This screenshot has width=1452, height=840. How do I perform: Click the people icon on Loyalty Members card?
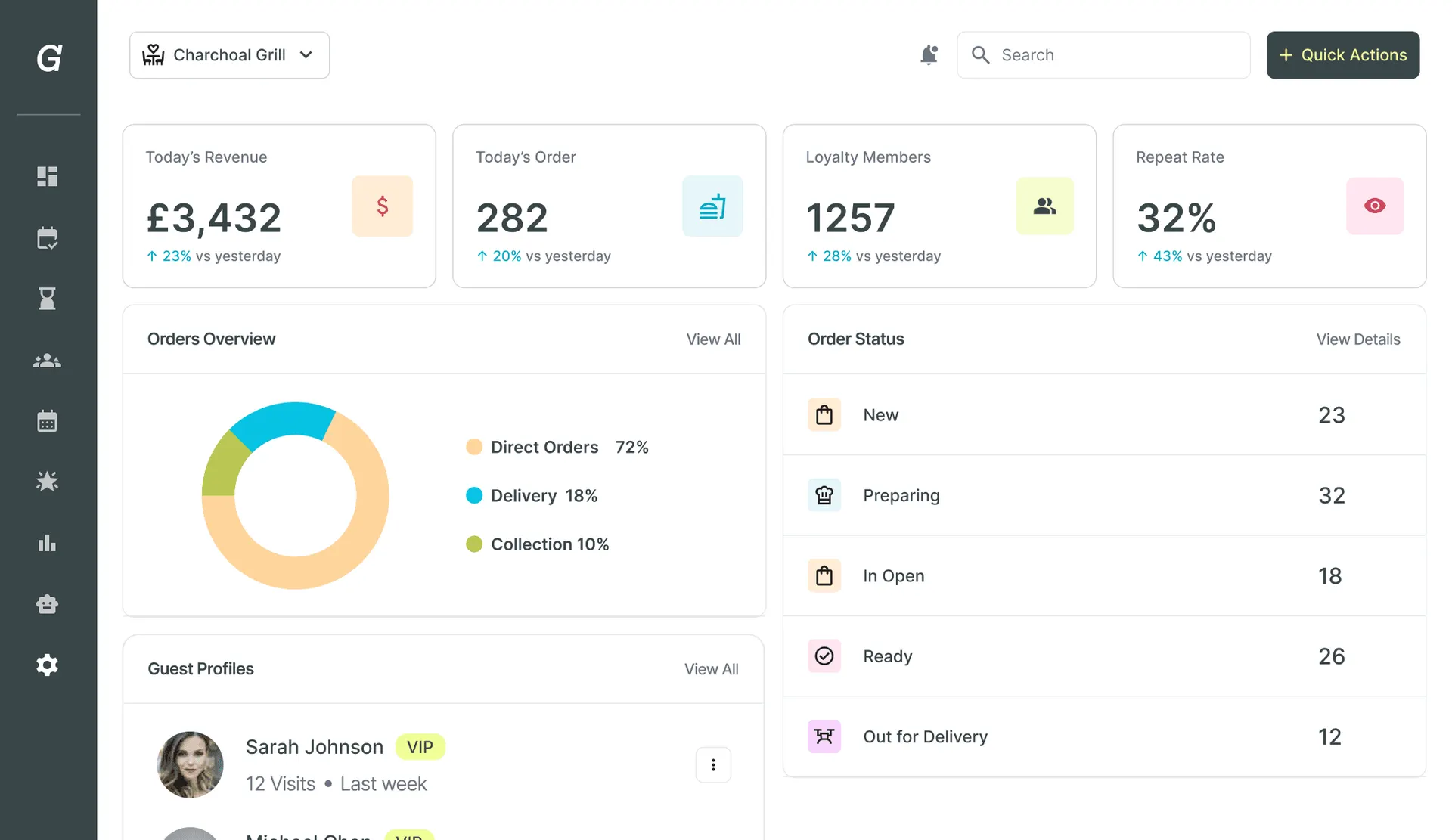(x=1045, y=206)
